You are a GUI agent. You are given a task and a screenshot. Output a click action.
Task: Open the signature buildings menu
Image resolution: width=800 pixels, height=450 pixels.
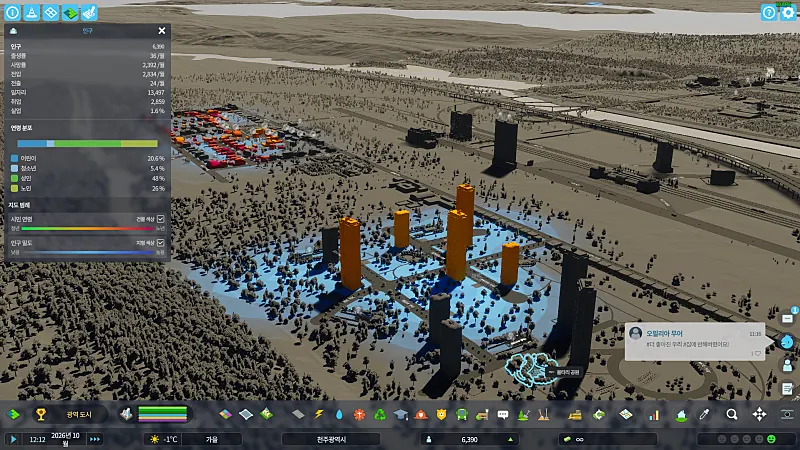point(266,414)
